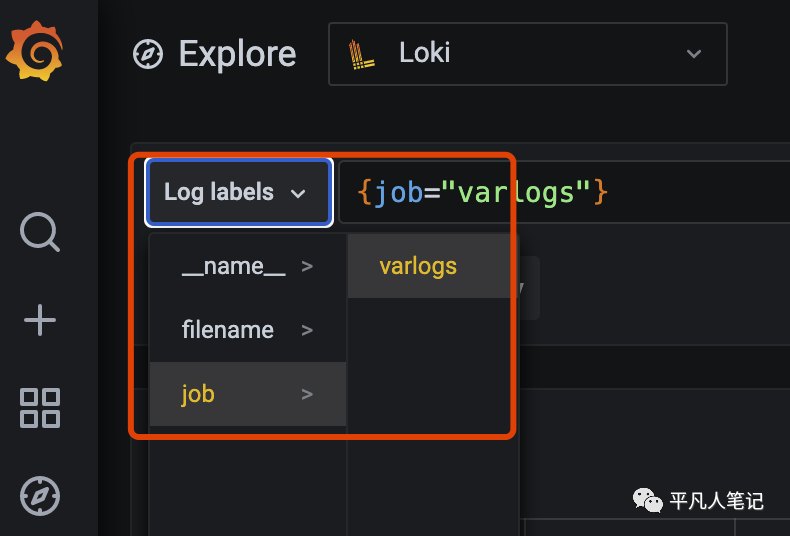The height and width of the screenshot is (536, 790).
Task: Click the Create plus icon in sidebar
Action: [x=40, y=320]
